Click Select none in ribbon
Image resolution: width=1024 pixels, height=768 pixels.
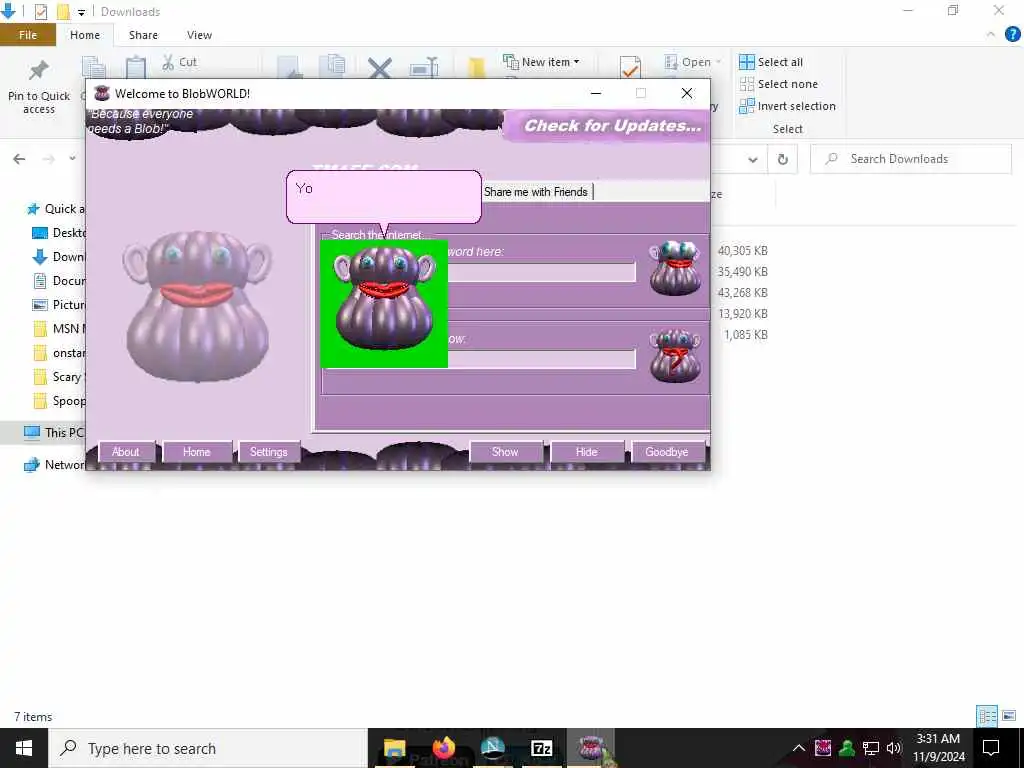click(778, 84)
